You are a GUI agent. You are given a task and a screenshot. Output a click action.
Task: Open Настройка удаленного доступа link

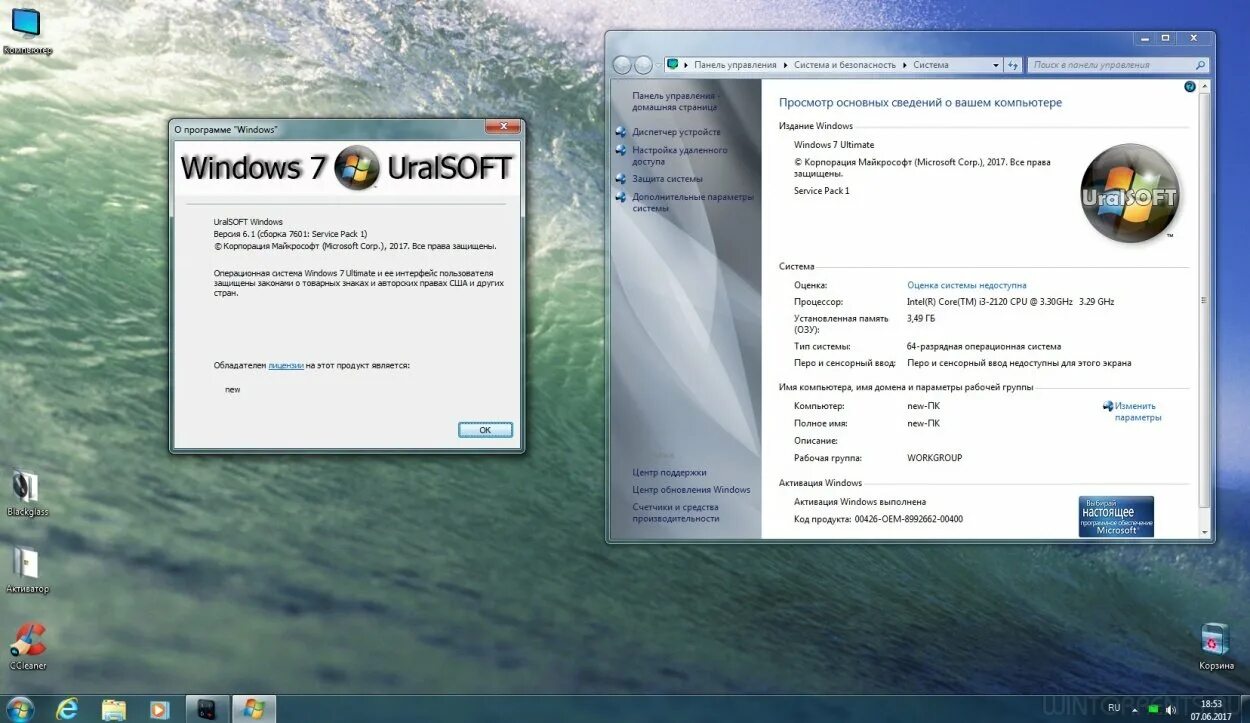tap(680, 155)
